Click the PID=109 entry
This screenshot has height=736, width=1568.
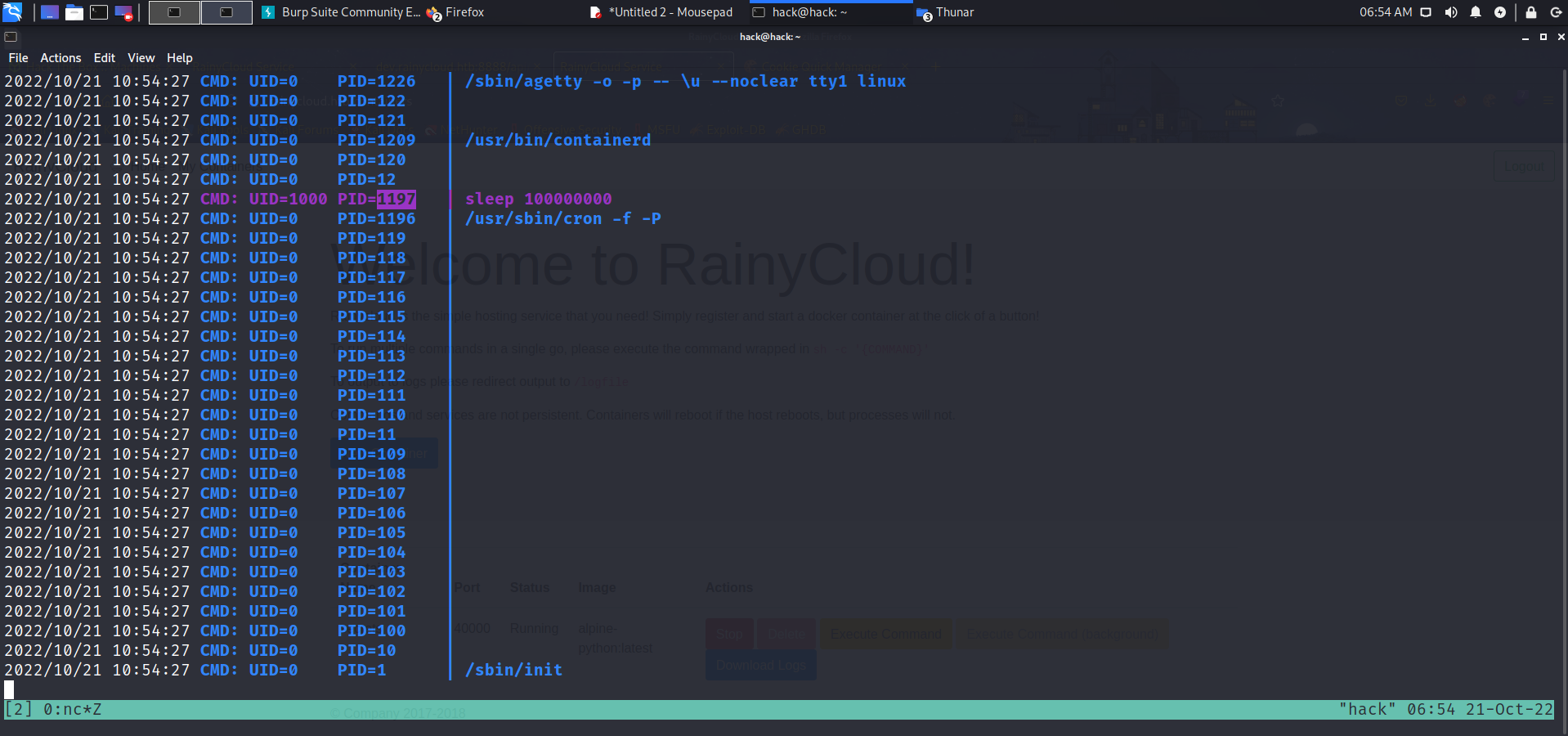point(371,454)
